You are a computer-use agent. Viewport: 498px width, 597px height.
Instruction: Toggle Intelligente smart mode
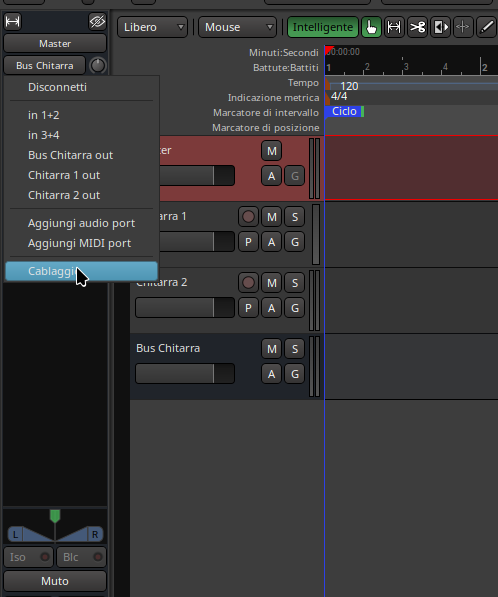[323, 27]
